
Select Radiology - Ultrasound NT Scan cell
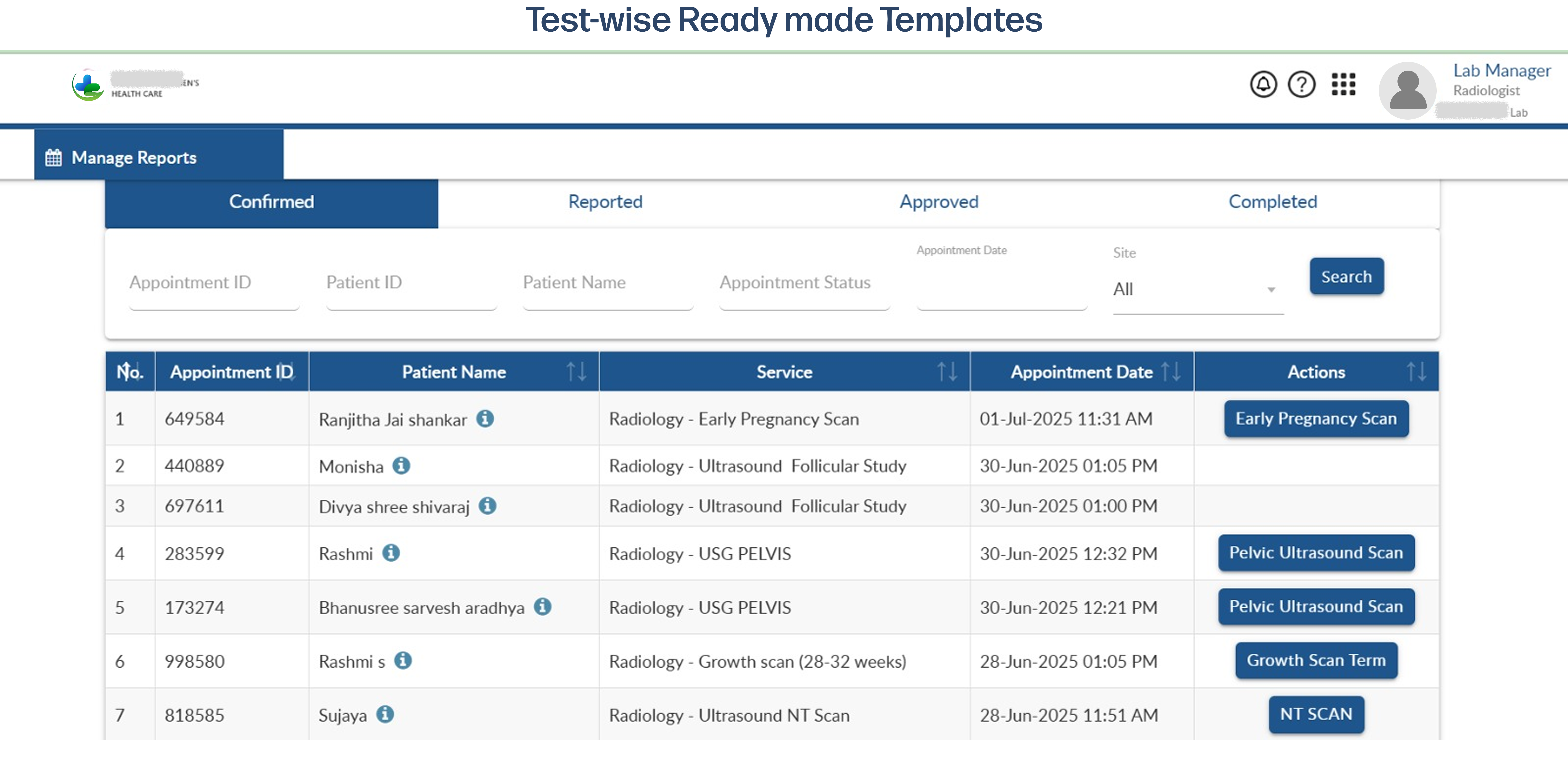[784, 714]
